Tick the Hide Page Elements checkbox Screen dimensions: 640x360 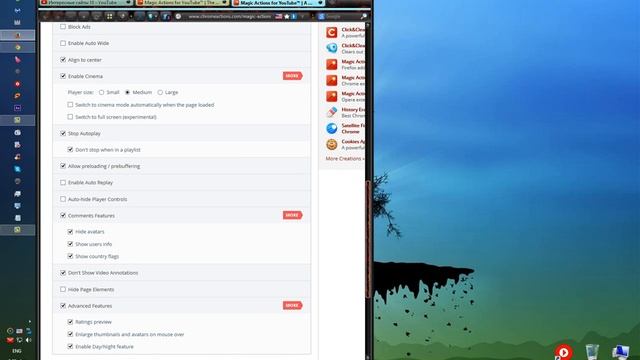(x=63, y=289)
